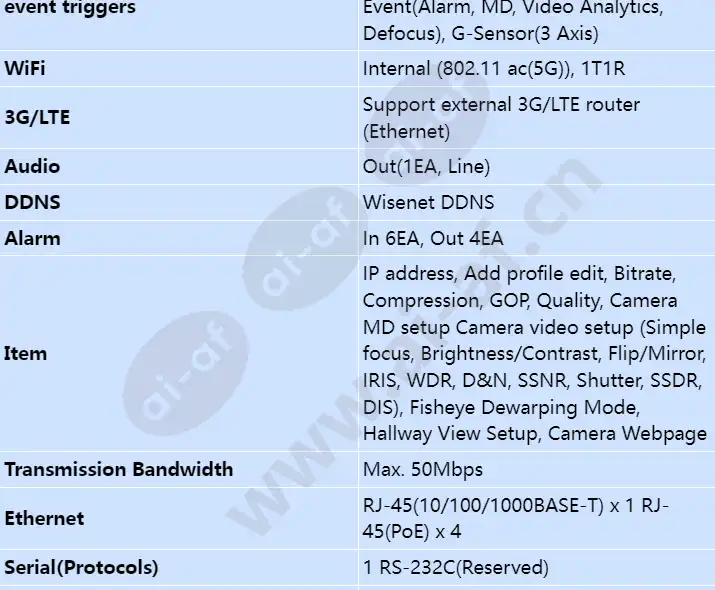Click the G-Sensor(3 Axis) text
The width and height of the screenshot is (715, 590).
tap(524, 34)
